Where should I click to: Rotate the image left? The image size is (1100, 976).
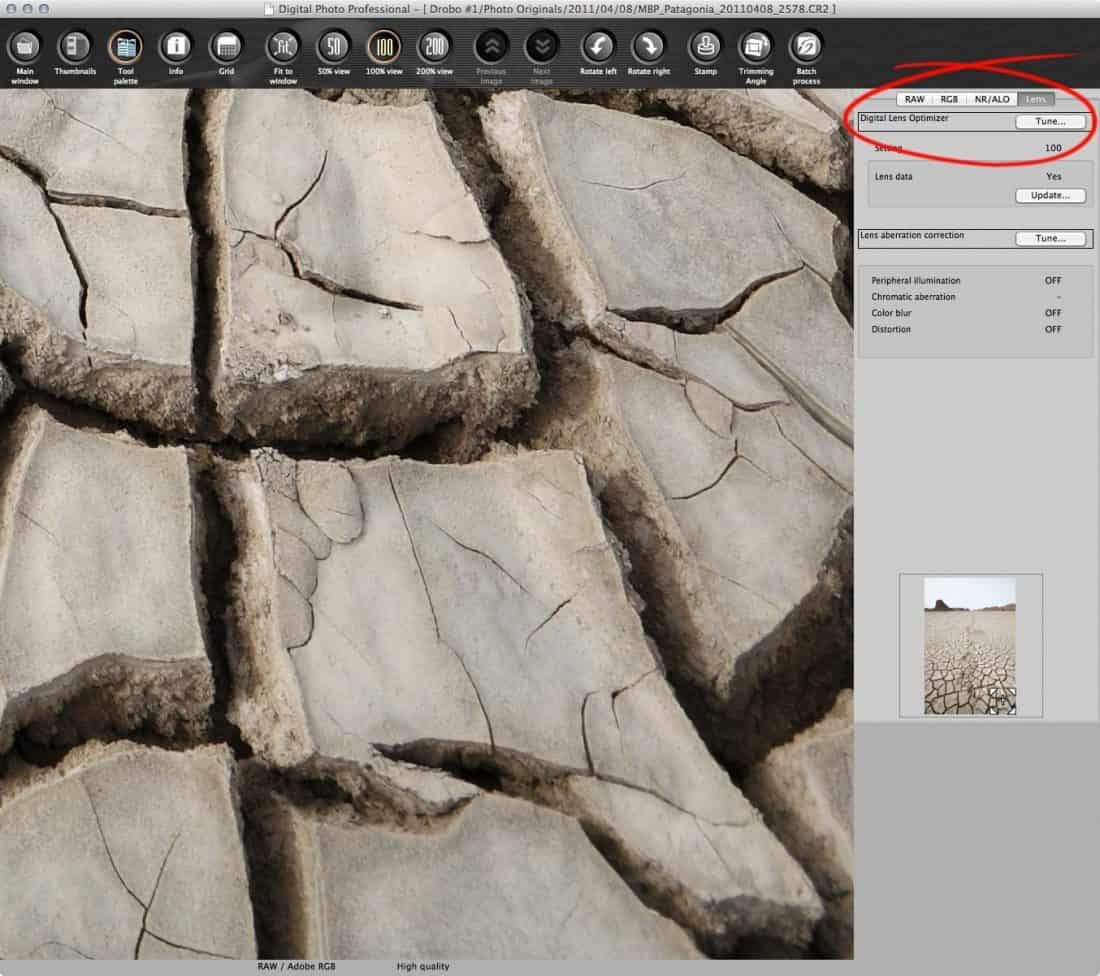point(597,47)
